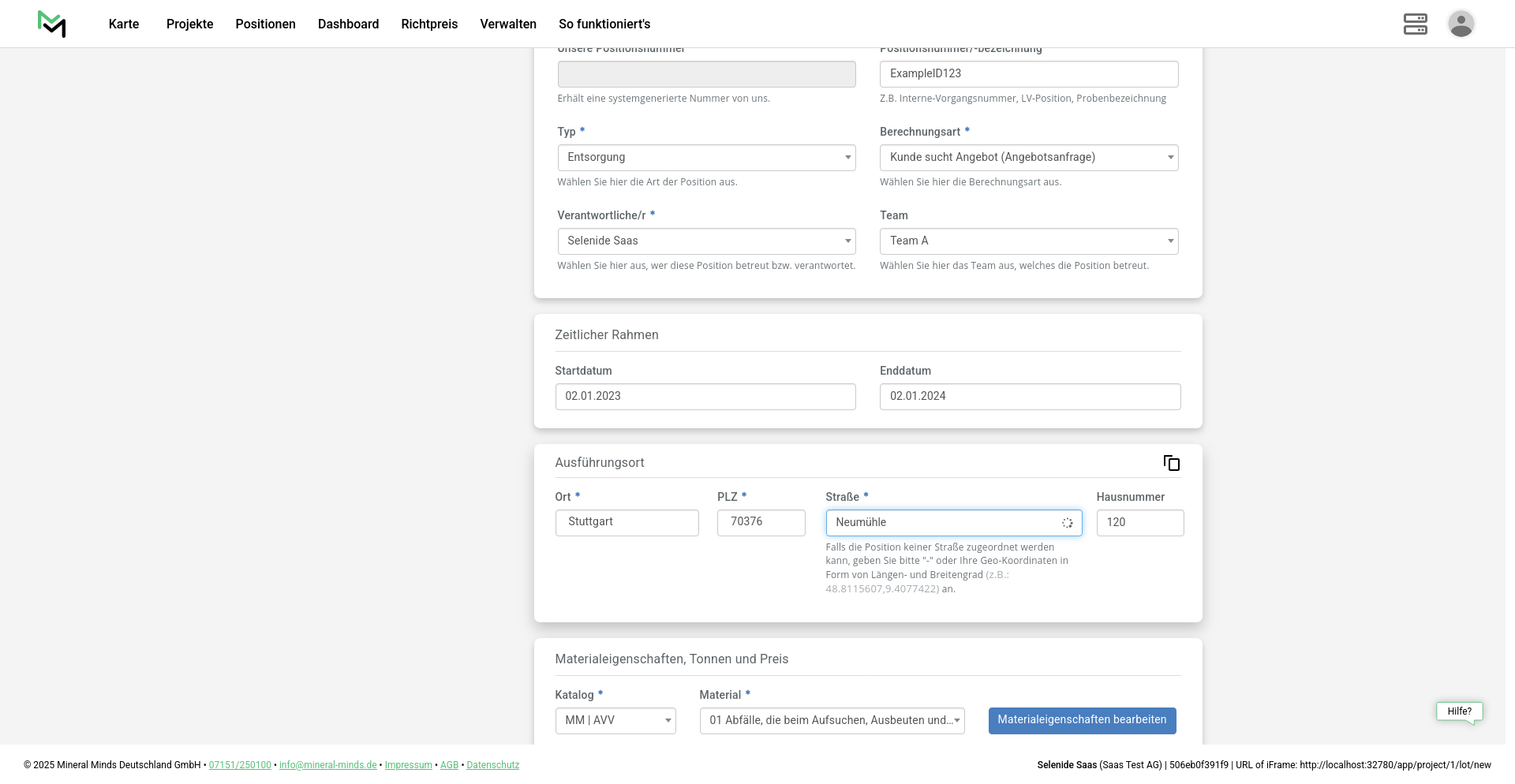Follow the Datenschutz link in footer
Image resolution: width=1515 pixels, height=784 pixels.
pos(492,765)
